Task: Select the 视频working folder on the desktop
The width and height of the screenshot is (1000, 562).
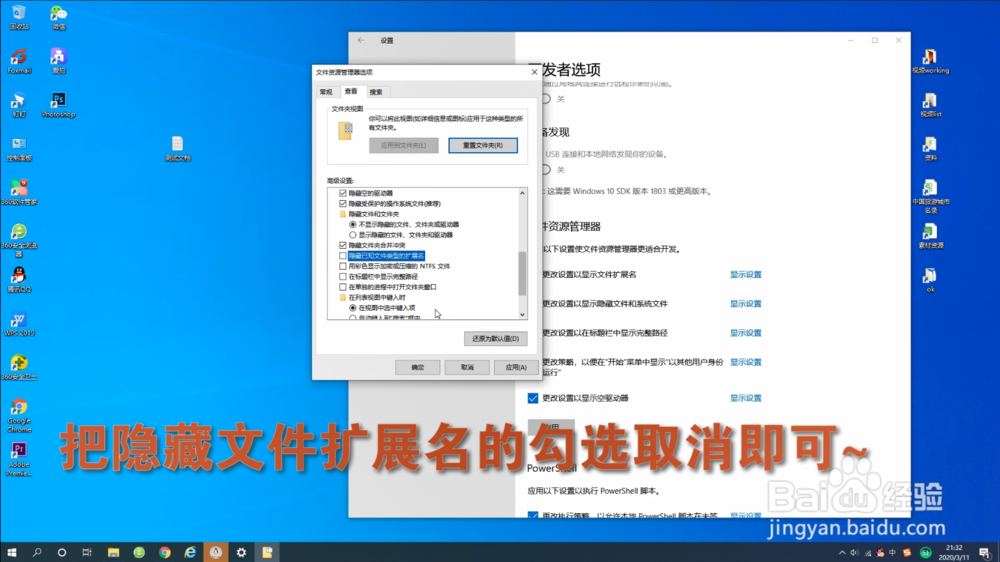Action: pos(930,61)
